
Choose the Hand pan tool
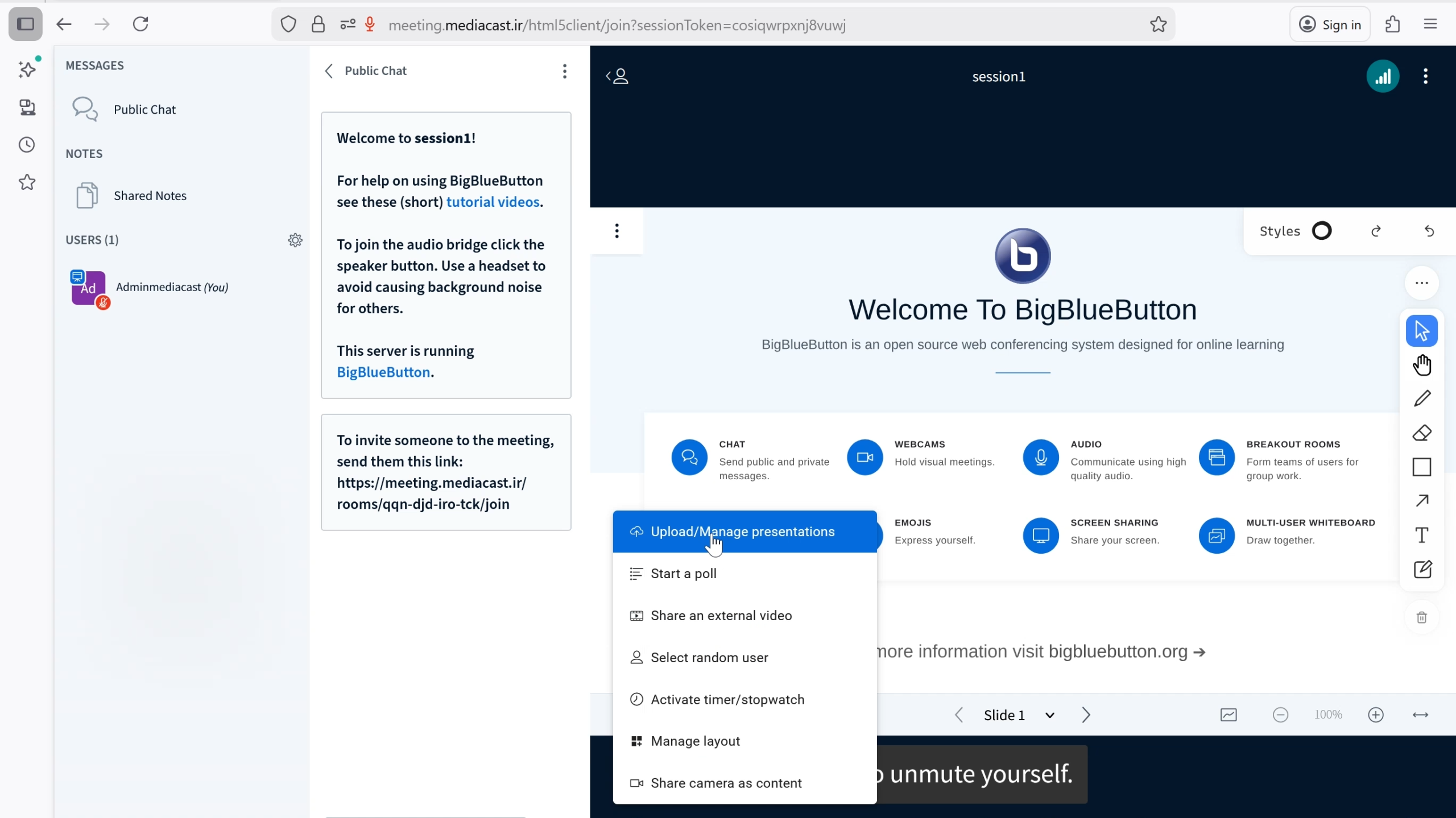(1422, 365)
